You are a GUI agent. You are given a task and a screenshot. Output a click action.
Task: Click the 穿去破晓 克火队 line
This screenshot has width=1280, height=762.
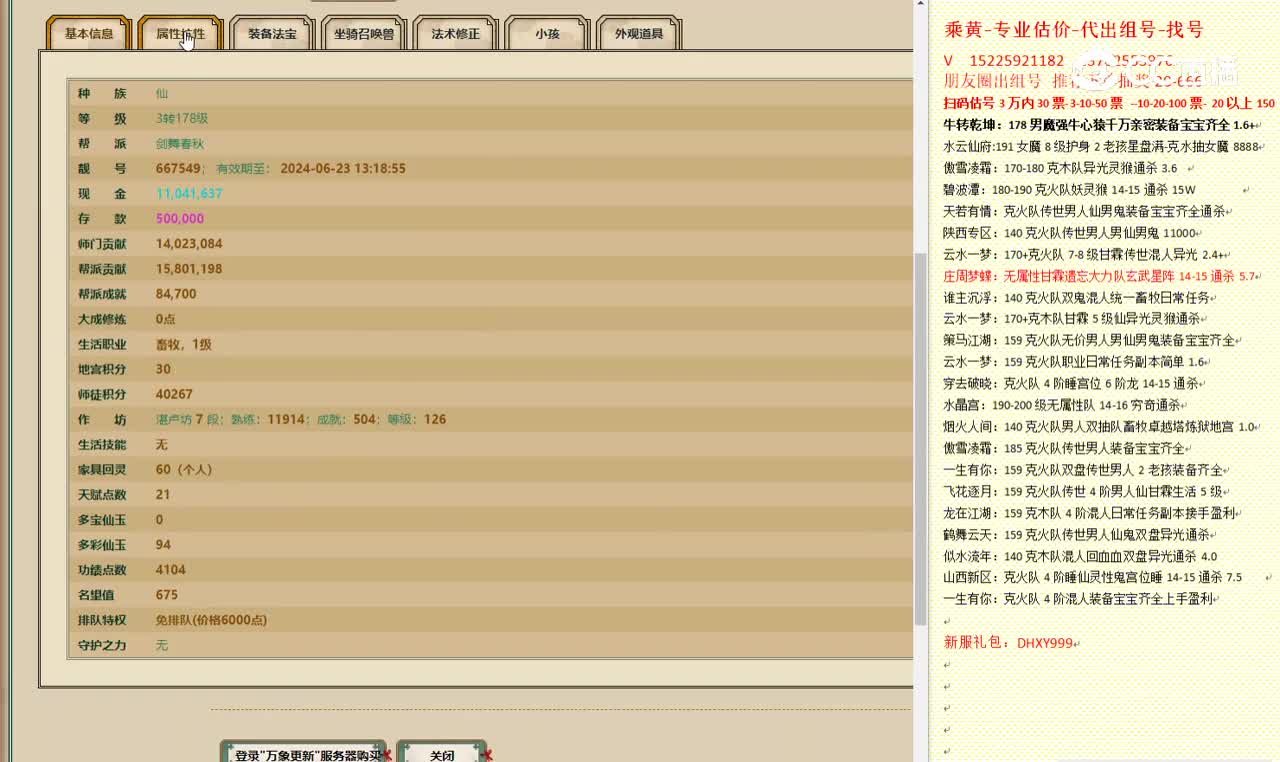1072,383
